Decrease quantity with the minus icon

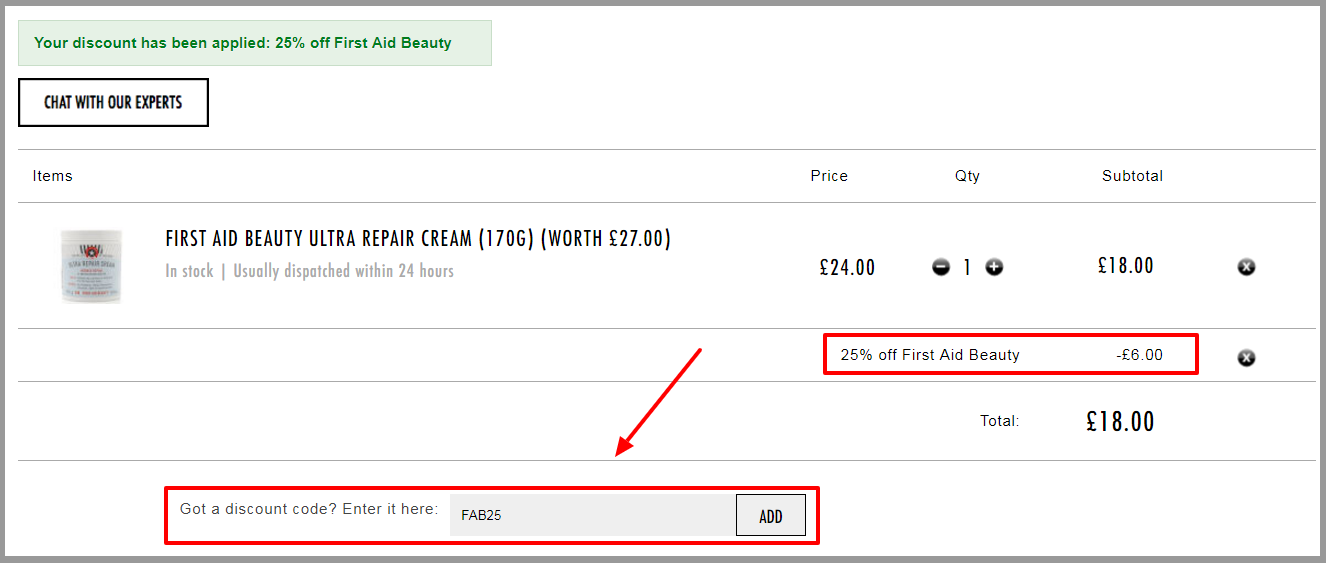coord(941,267)
